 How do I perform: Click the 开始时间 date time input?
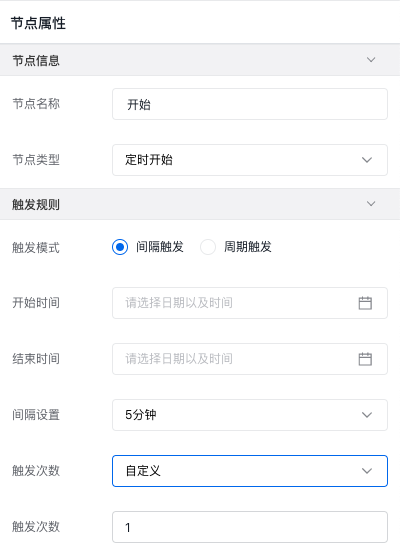[250, 303]
